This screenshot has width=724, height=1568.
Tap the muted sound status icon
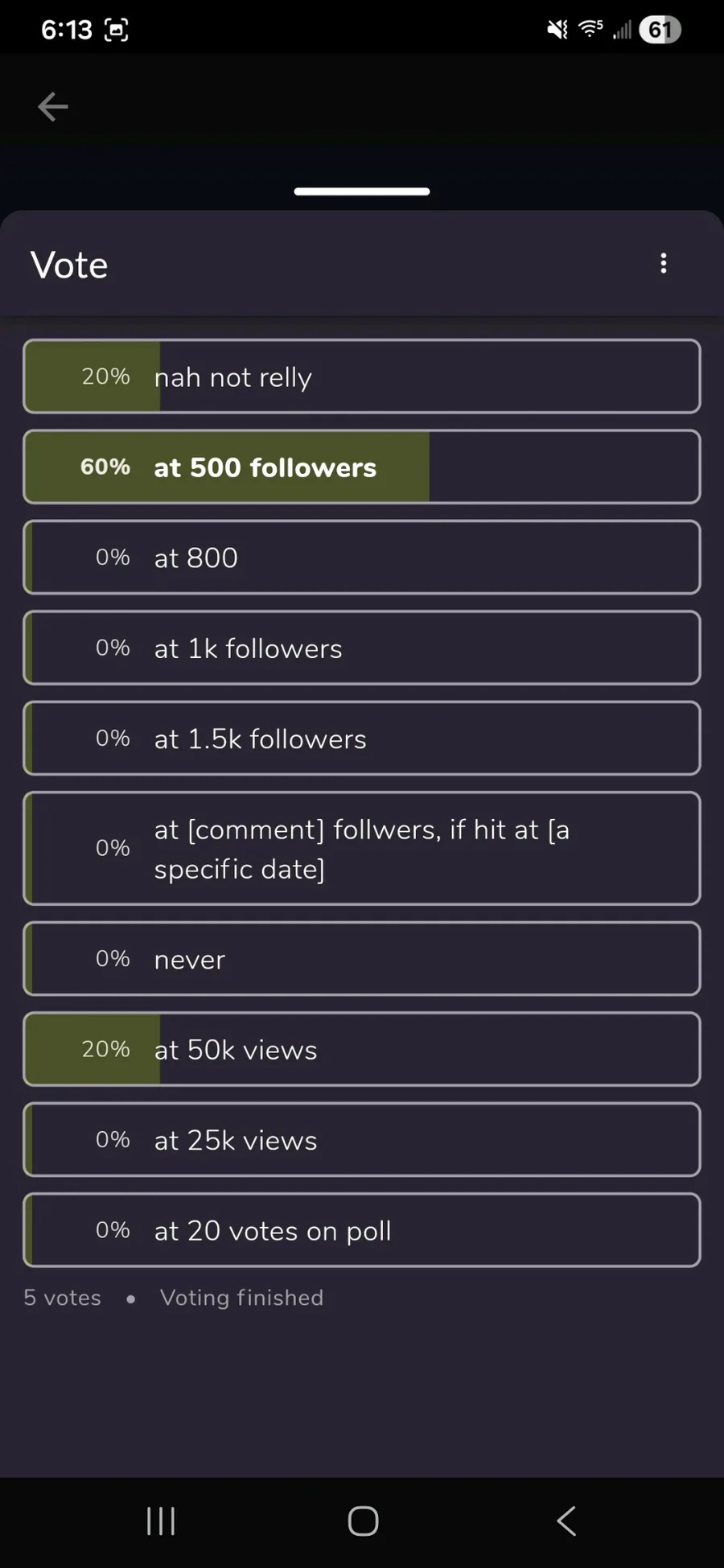pos(557,31)
